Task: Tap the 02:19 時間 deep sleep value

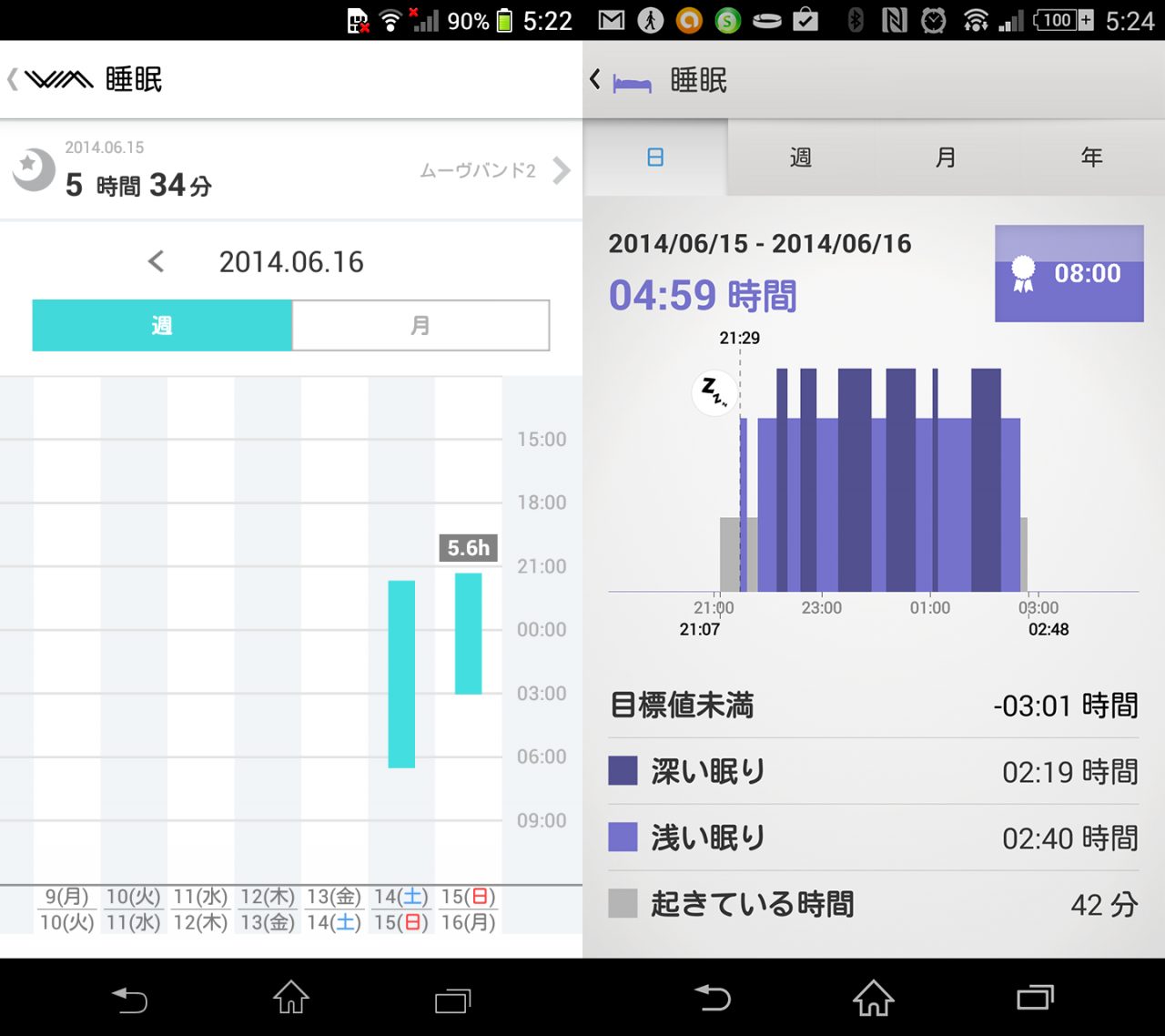Action: coord(1070,772)
